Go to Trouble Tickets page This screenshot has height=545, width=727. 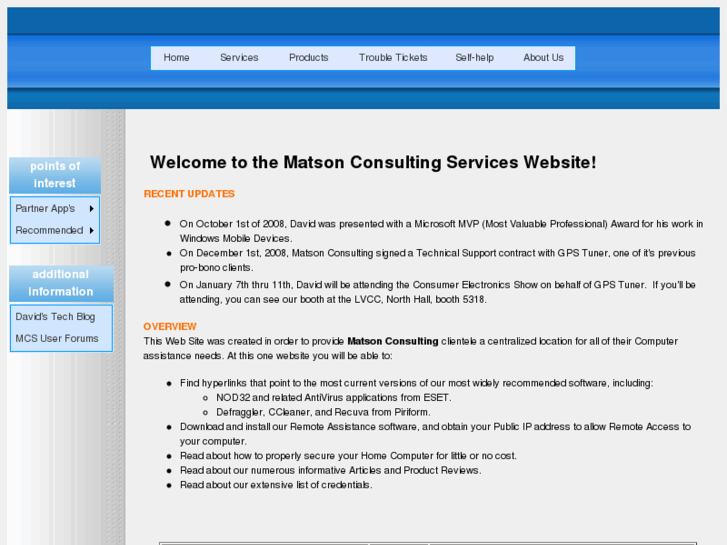click(x=393, y=58)
